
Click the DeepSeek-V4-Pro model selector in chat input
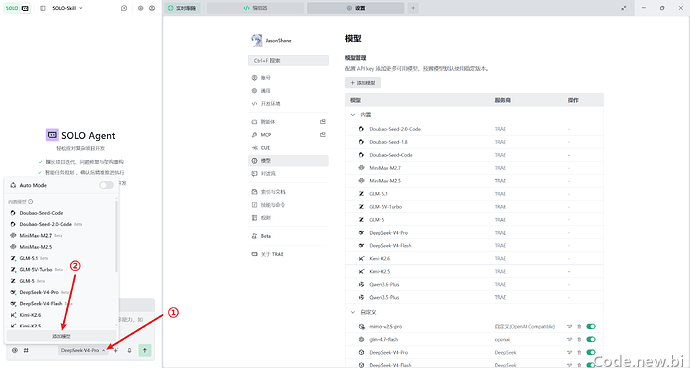click(x=83, y=350)
